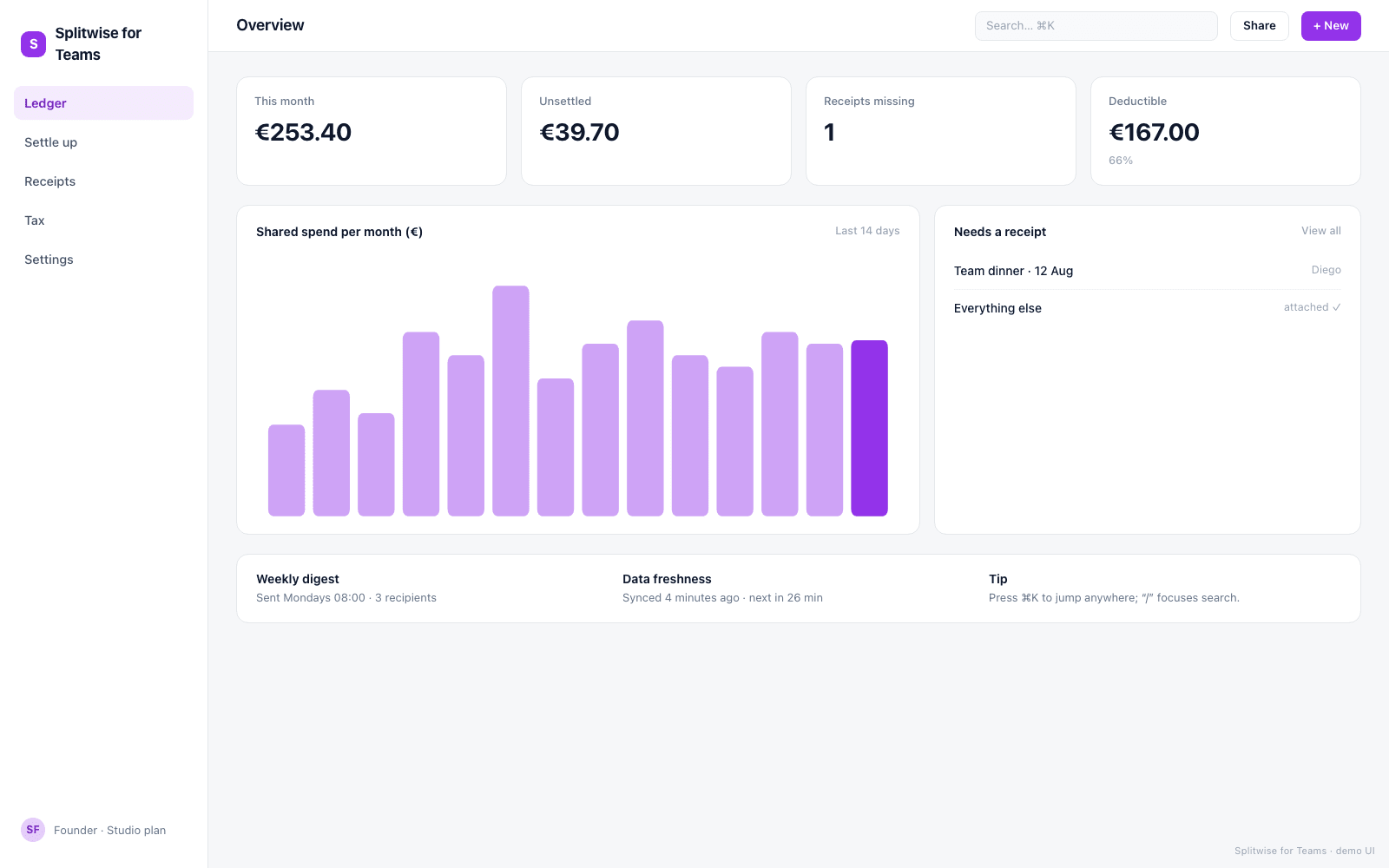1389x868 pixels.
Task: Click the attached ✓ status
Action: [x=1312, y=307]
